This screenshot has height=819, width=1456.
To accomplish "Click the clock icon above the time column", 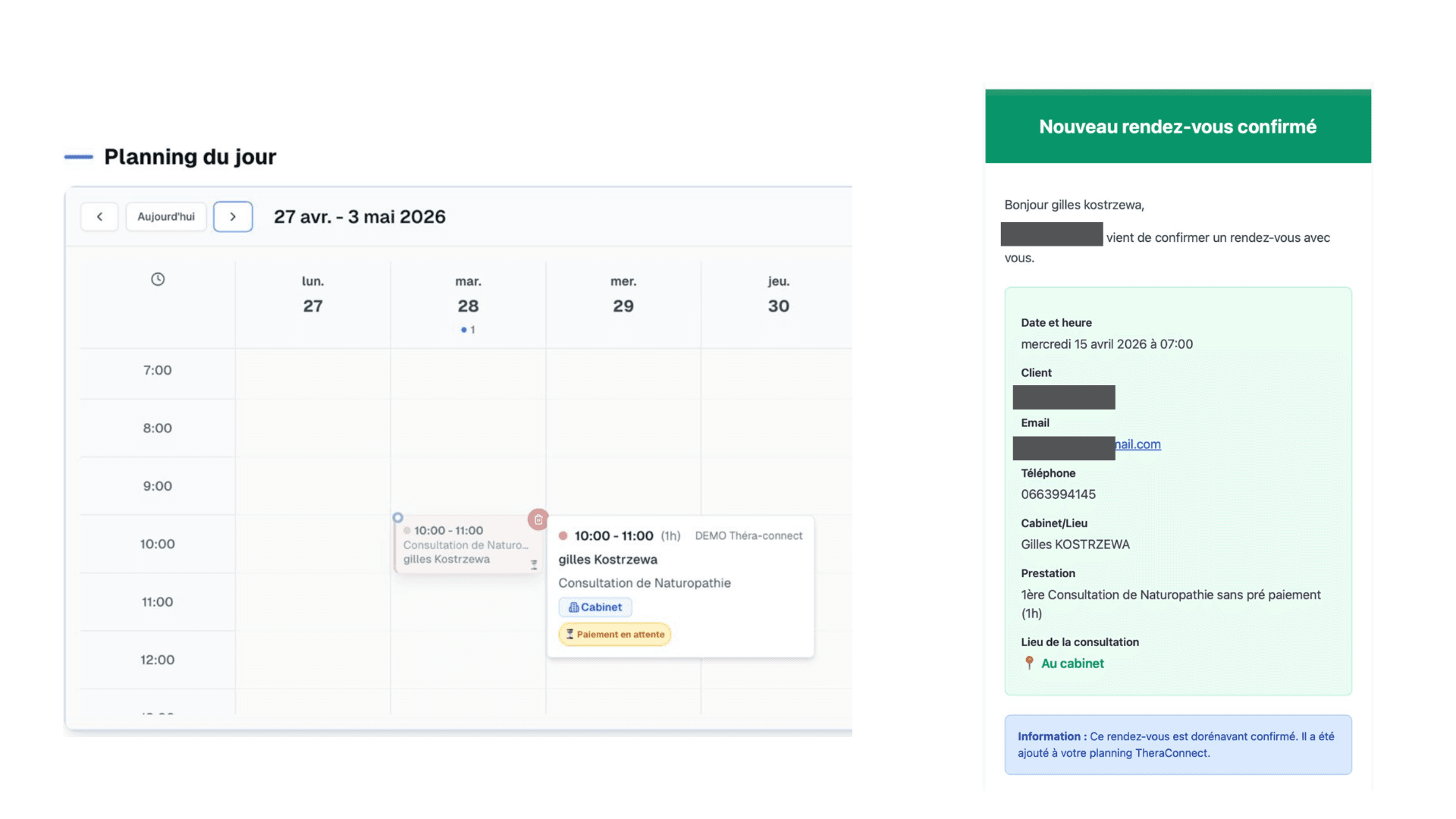I will click(x=157, y=279).
